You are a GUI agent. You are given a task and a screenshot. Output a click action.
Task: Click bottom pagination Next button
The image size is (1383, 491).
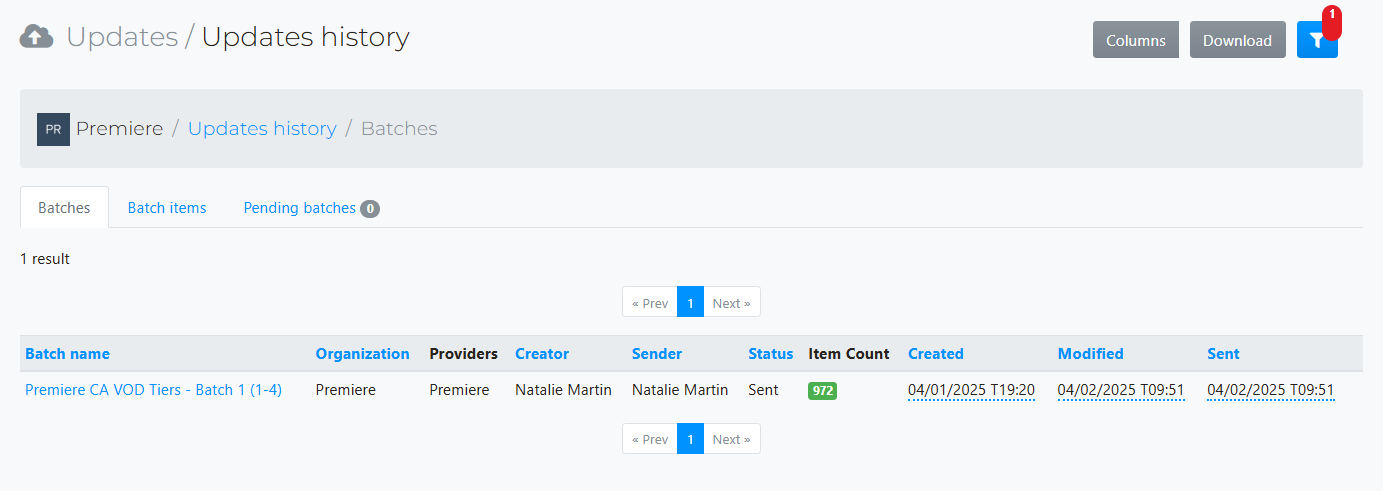coord(732,439)
